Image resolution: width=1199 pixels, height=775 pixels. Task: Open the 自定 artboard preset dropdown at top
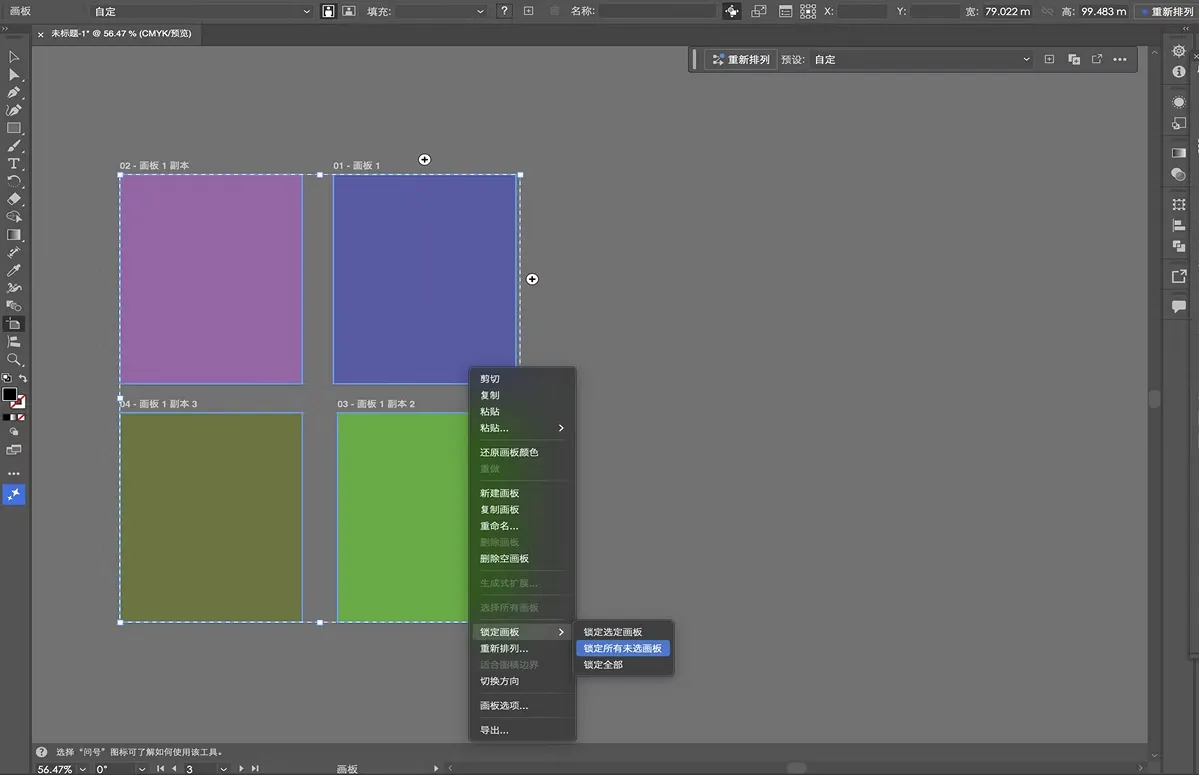[200, 11]
